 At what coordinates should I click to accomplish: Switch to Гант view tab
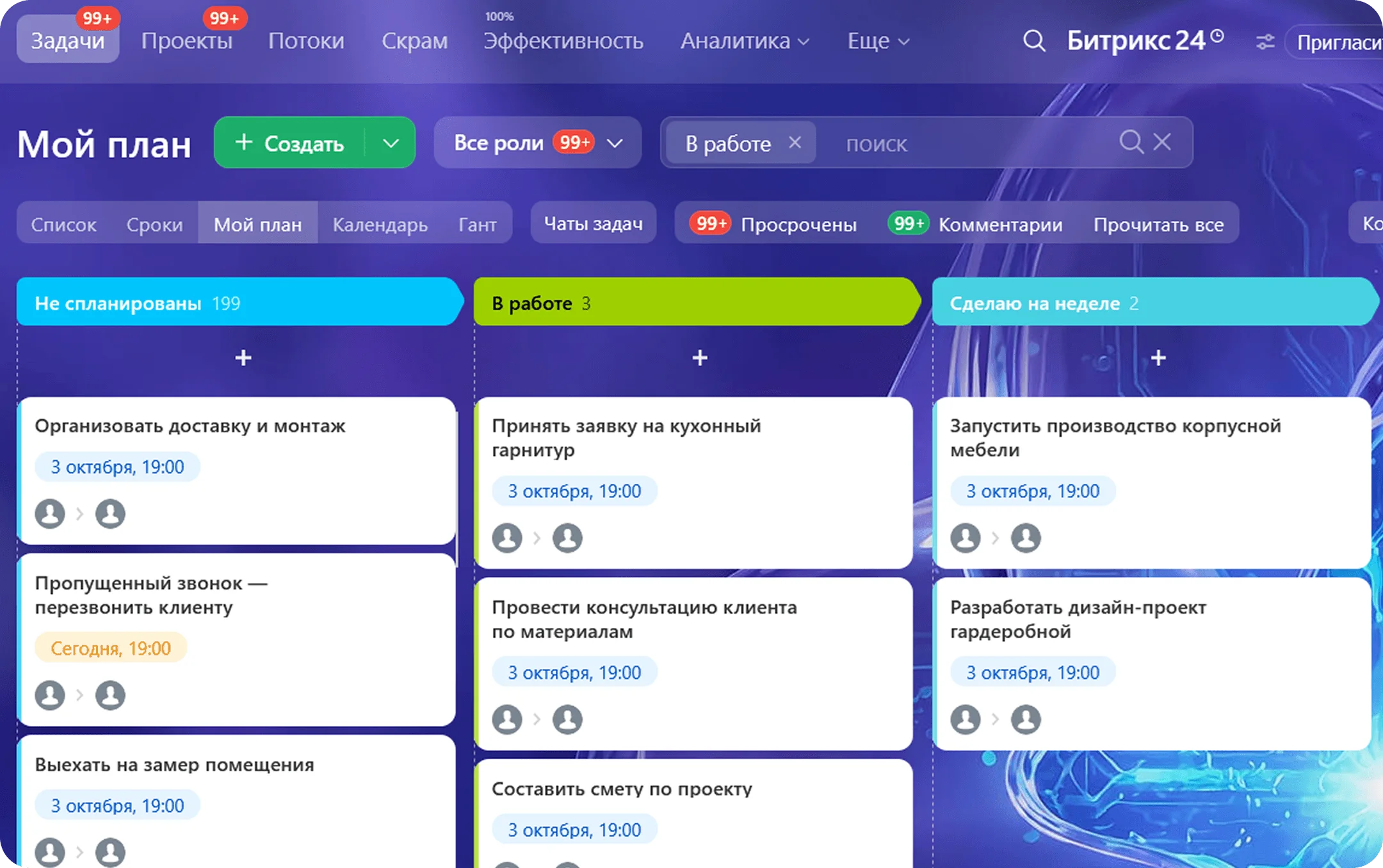(478, 225)
